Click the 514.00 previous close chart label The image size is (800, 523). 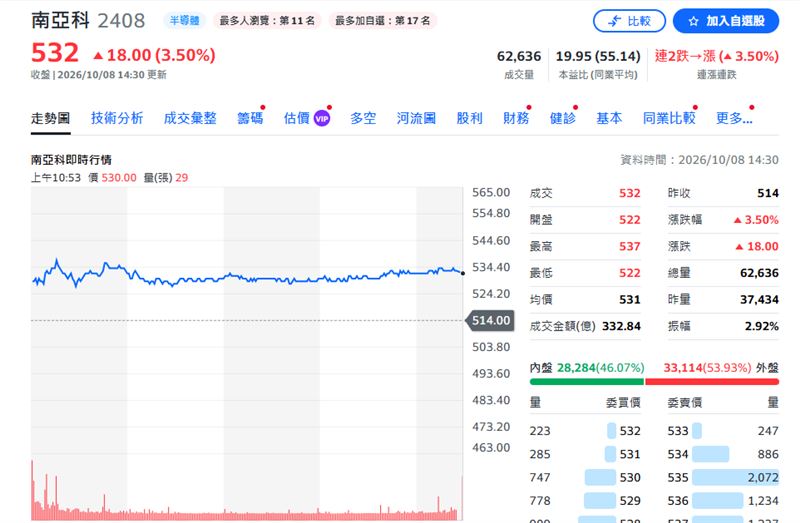pyautogui.click(x=490, y=320)
